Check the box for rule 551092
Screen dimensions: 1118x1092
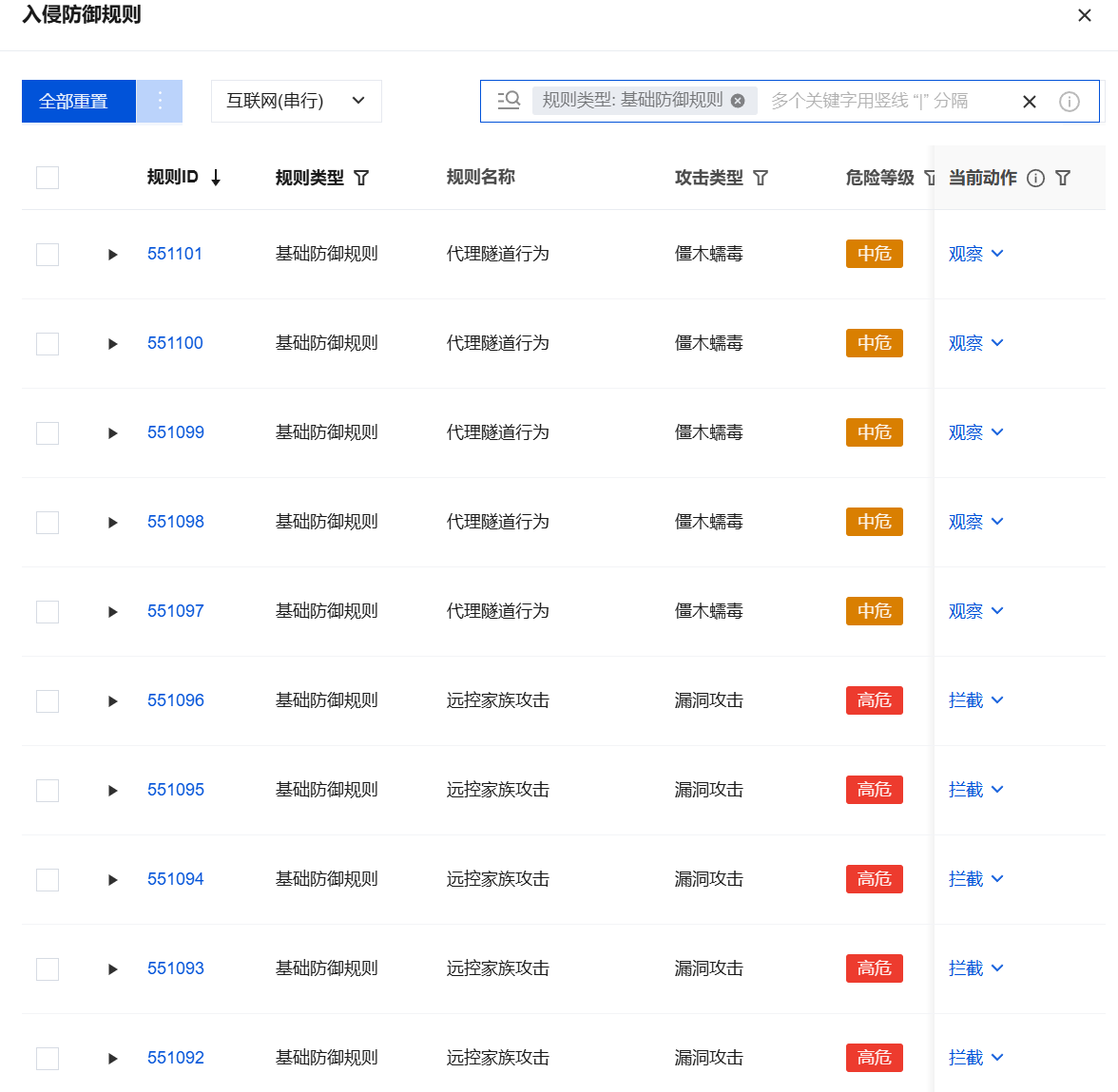[x=48, y=1059]
